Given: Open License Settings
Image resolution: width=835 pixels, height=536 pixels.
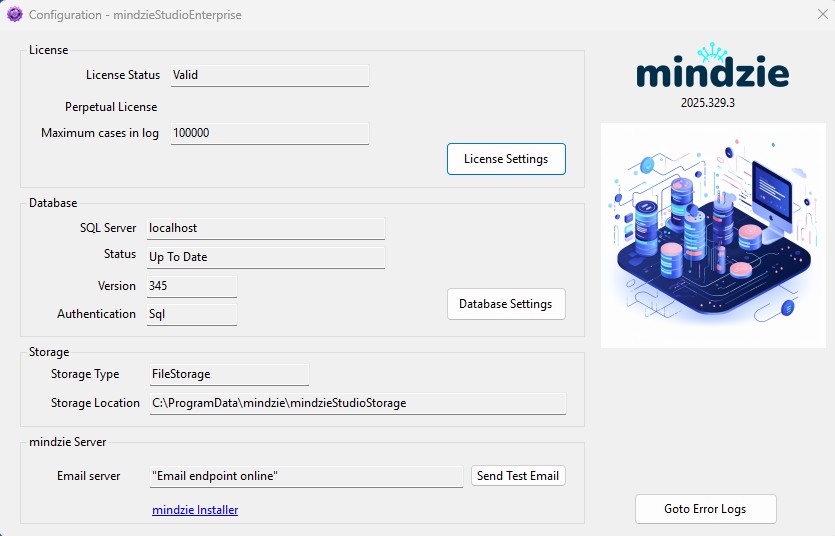Looking at the screenshot, I should [506, 159].
